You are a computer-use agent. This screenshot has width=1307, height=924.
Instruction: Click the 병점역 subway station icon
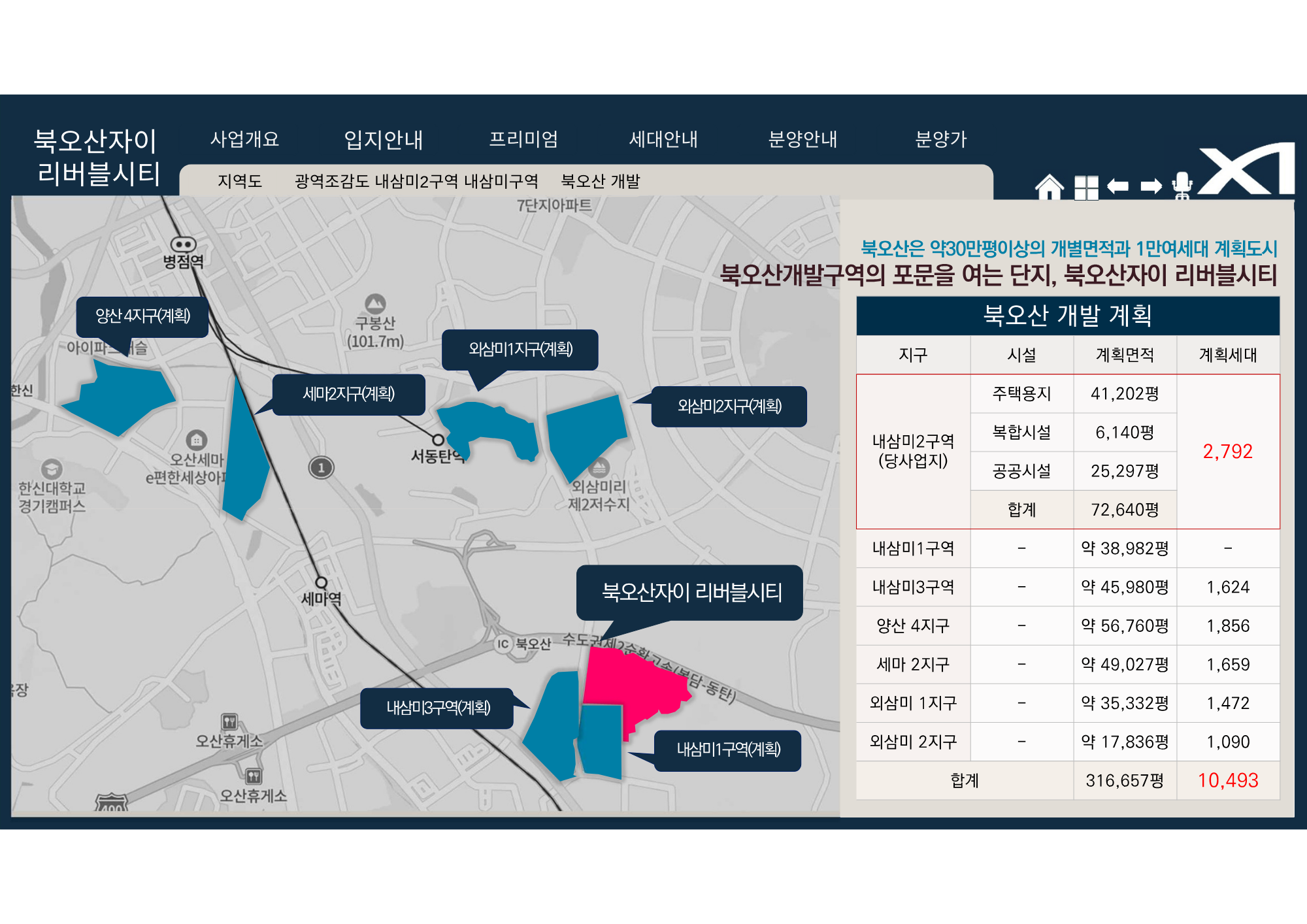click(183, 244)
